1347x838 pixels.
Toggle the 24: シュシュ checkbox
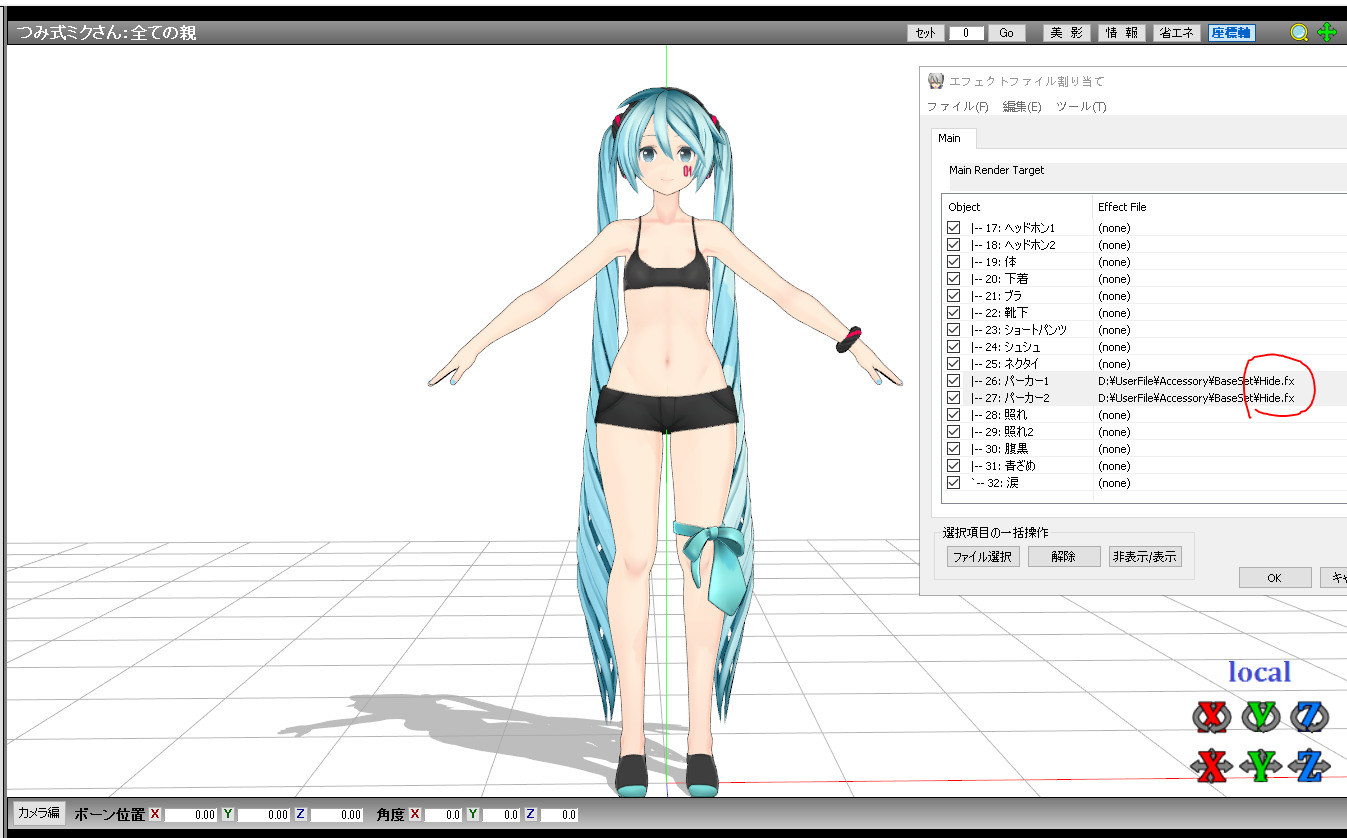click(953, 347)
